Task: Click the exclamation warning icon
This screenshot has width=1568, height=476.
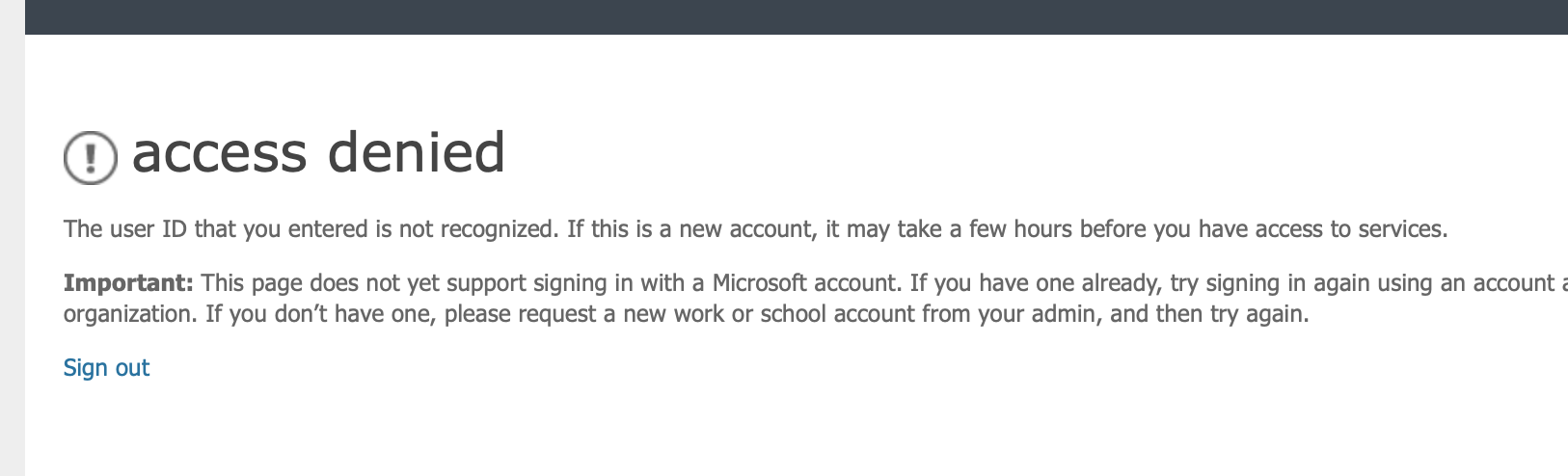Action: pos(91,156)
